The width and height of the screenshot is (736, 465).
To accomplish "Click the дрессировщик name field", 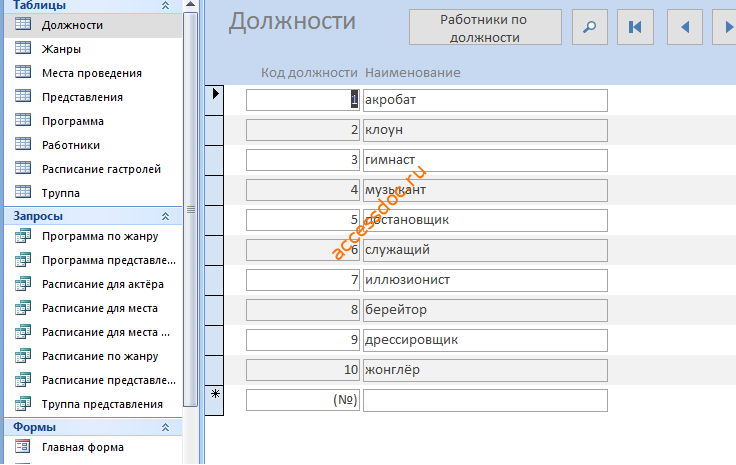I will click(x=485, y=341).
